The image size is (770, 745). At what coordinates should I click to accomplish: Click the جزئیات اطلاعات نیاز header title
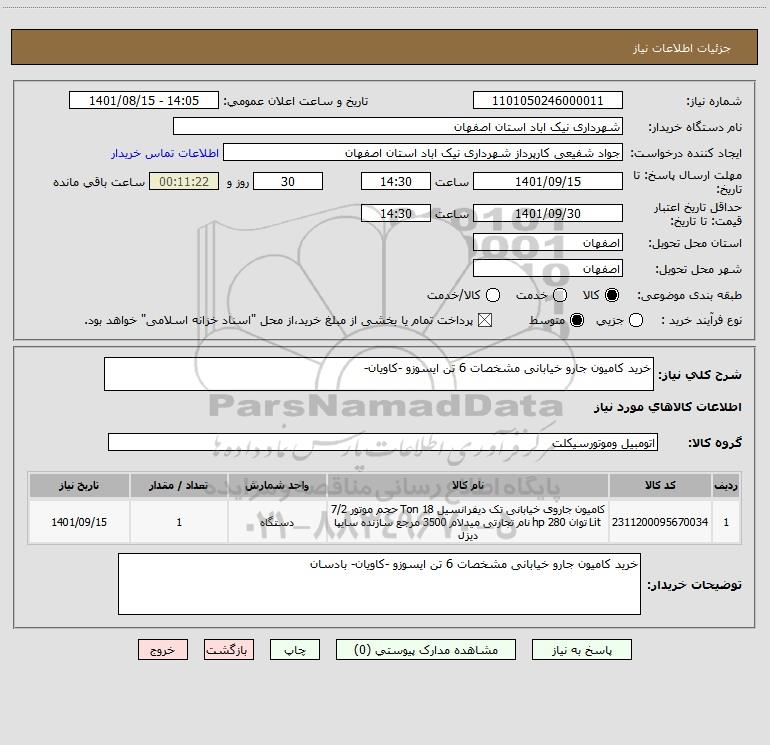[x=682, y=48]
